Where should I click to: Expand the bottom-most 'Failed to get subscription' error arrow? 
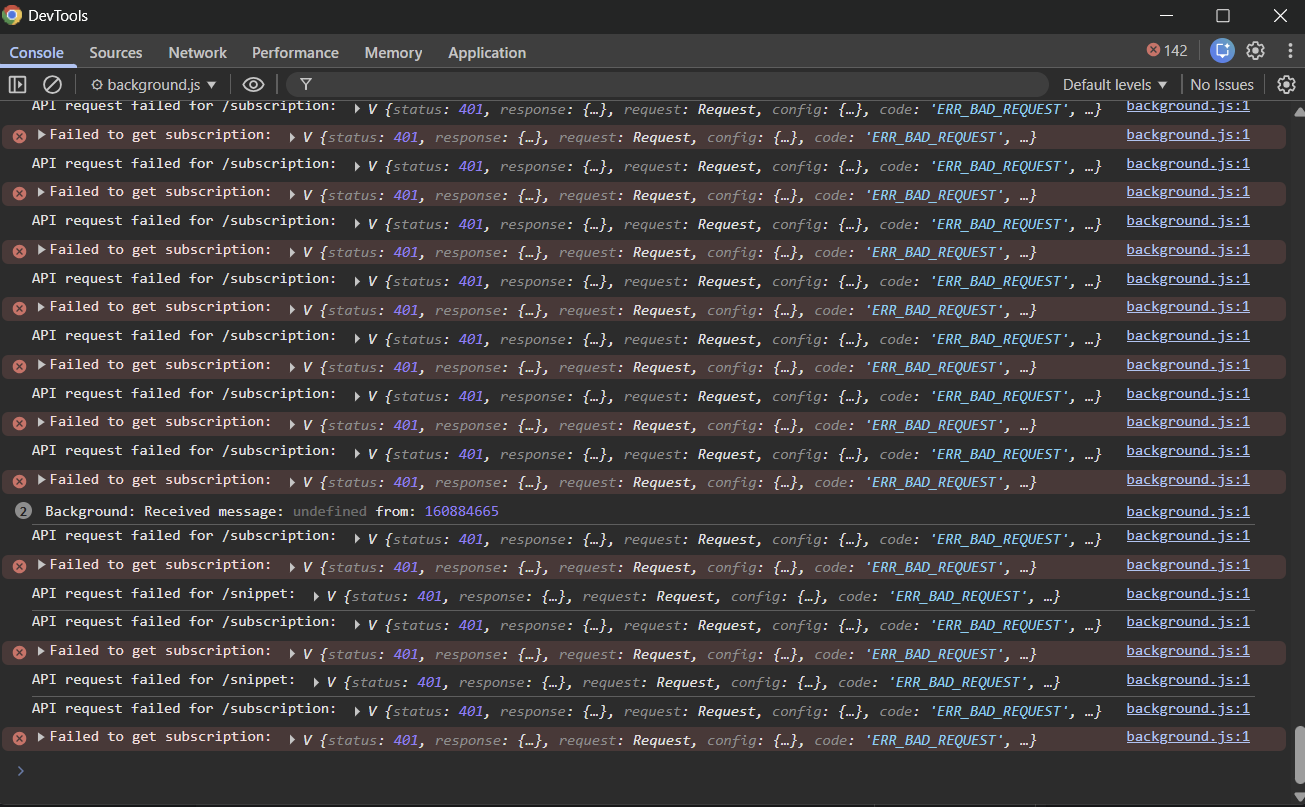click(x=42, y=737)
